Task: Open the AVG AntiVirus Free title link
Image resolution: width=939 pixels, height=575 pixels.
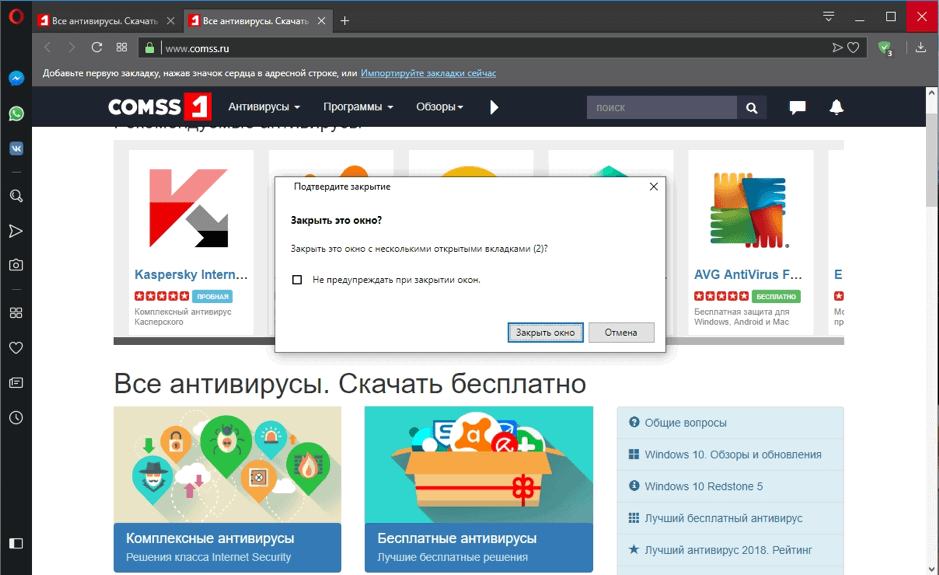Action: coord(748,274)
